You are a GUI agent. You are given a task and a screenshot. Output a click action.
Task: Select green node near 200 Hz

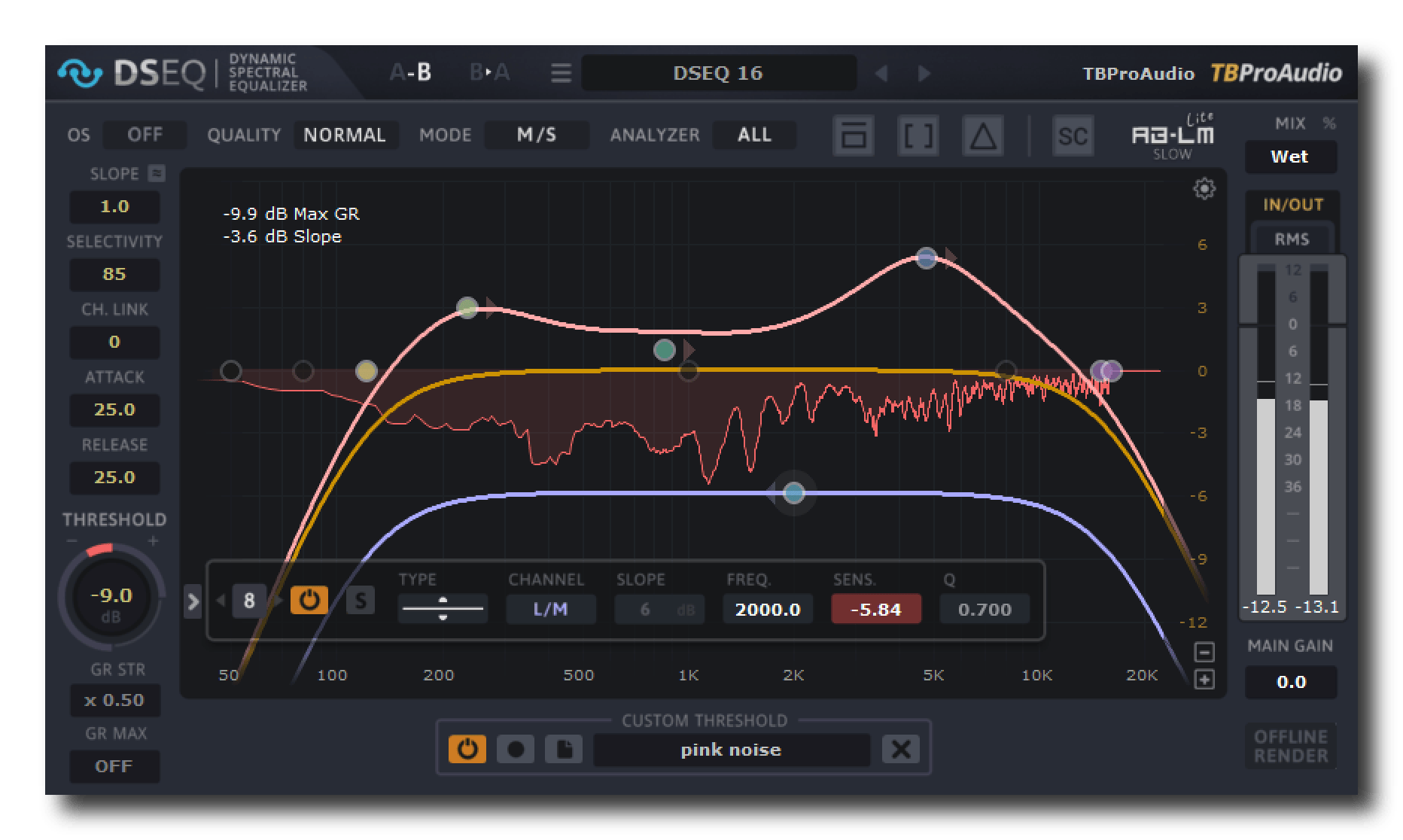click(467, 307)
